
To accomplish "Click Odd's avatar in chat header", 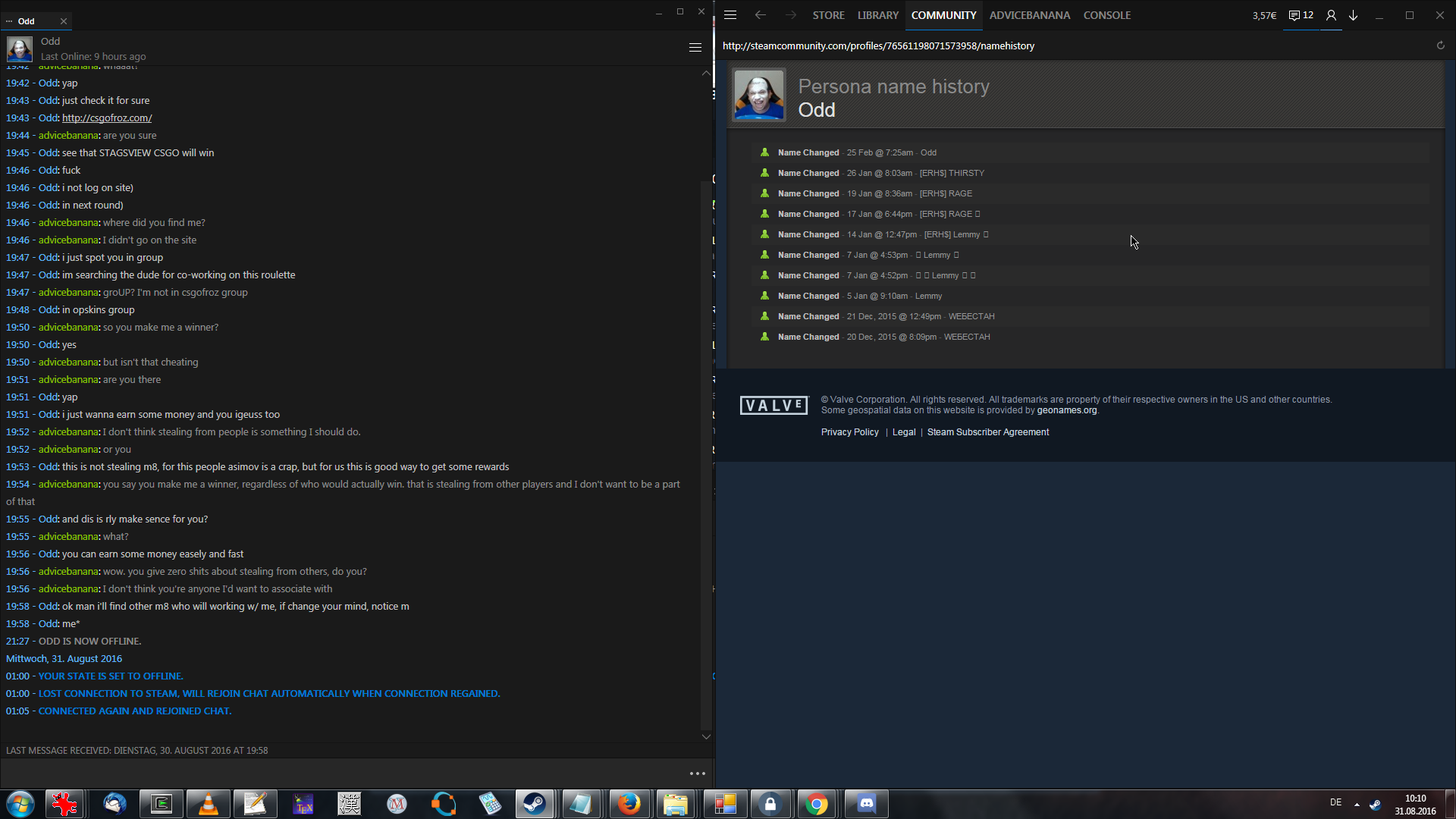I will click(x=20, y=49).
